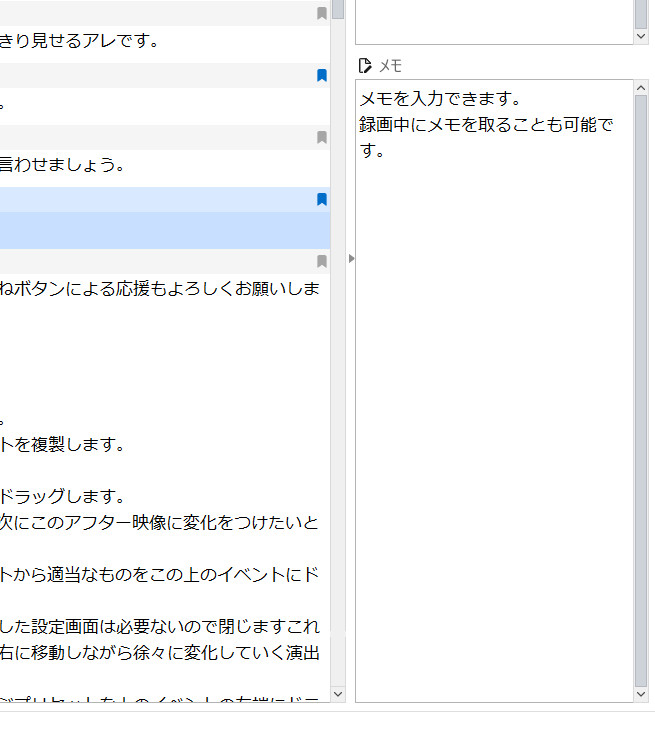Screen dimensions: 655x737
Task: Click the memo panel scrollbar track
Action: [641, 400]
